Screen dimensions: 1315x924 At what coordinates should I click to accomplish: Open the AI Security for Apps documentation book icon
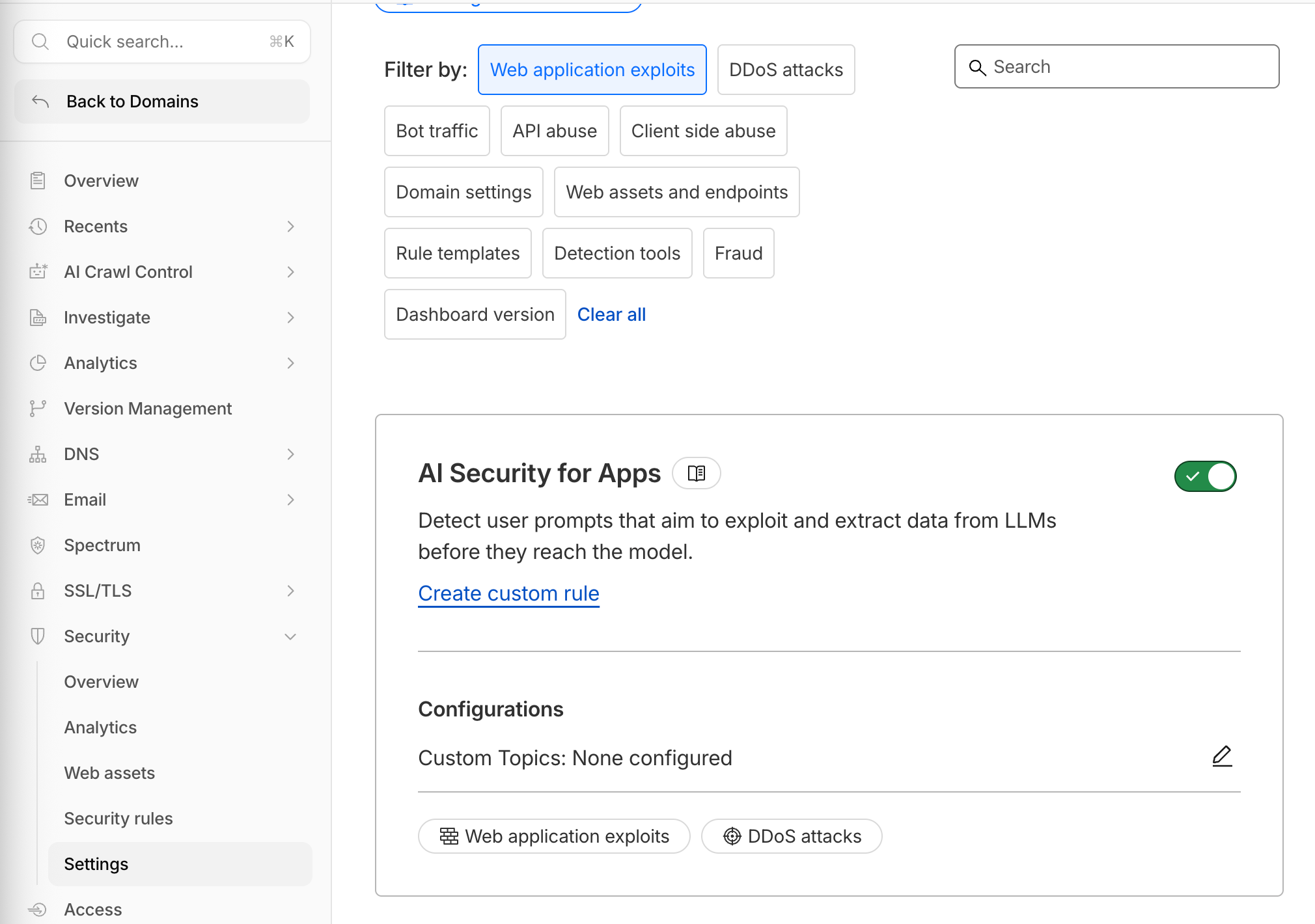click(x=697, y=473)
